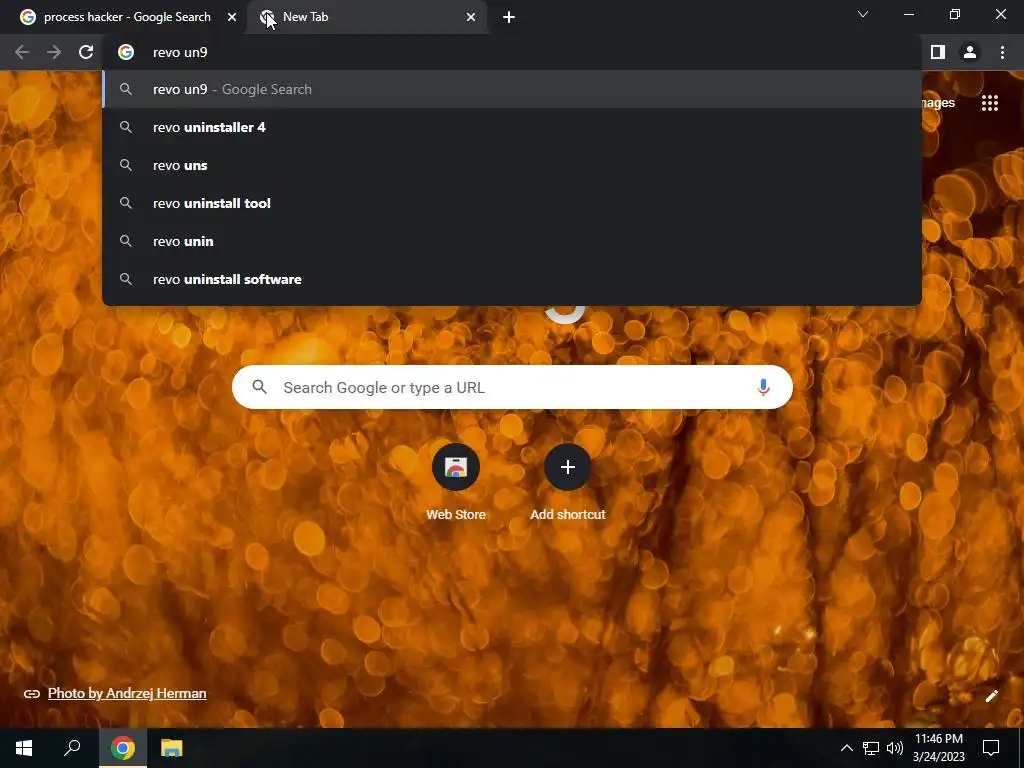Open the volume control tray icon

pyautogui.click(x=895, y=748)
